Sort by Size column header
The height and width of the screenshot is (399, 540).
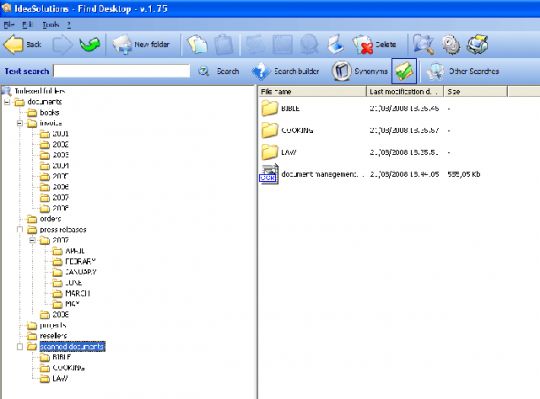click(475, 92)
